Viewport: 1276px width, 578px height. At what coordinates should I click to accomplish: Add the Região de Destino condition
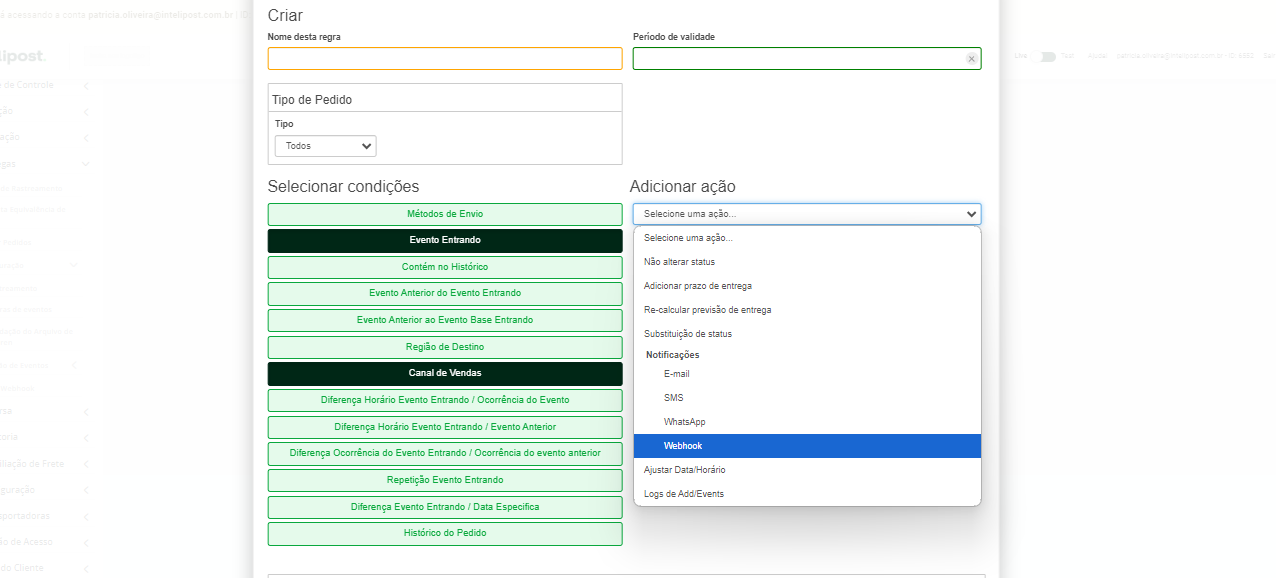(445, 347)
